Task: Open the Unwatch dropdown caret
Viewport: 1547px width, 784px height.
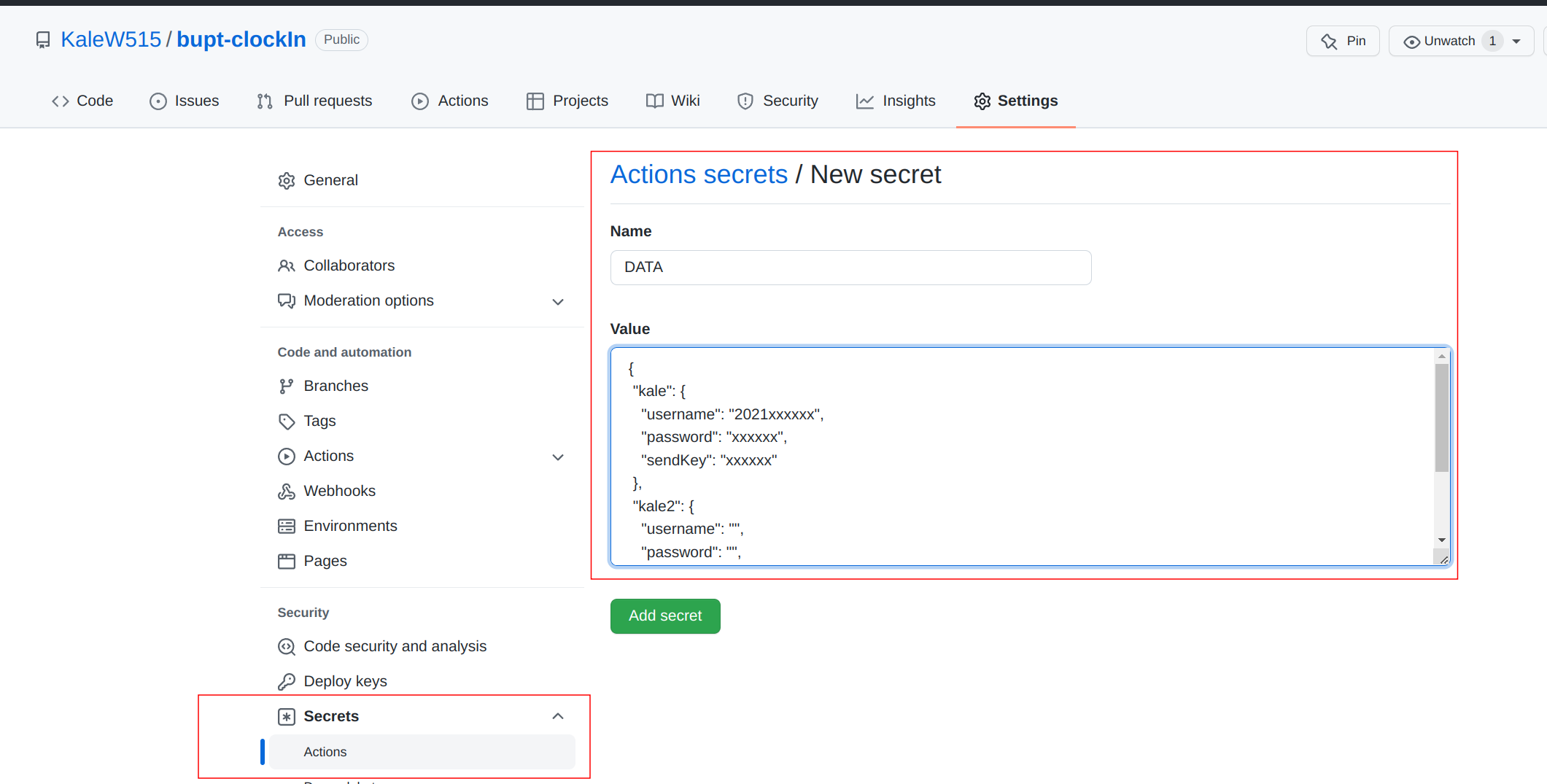Action: coord(1517,42)
